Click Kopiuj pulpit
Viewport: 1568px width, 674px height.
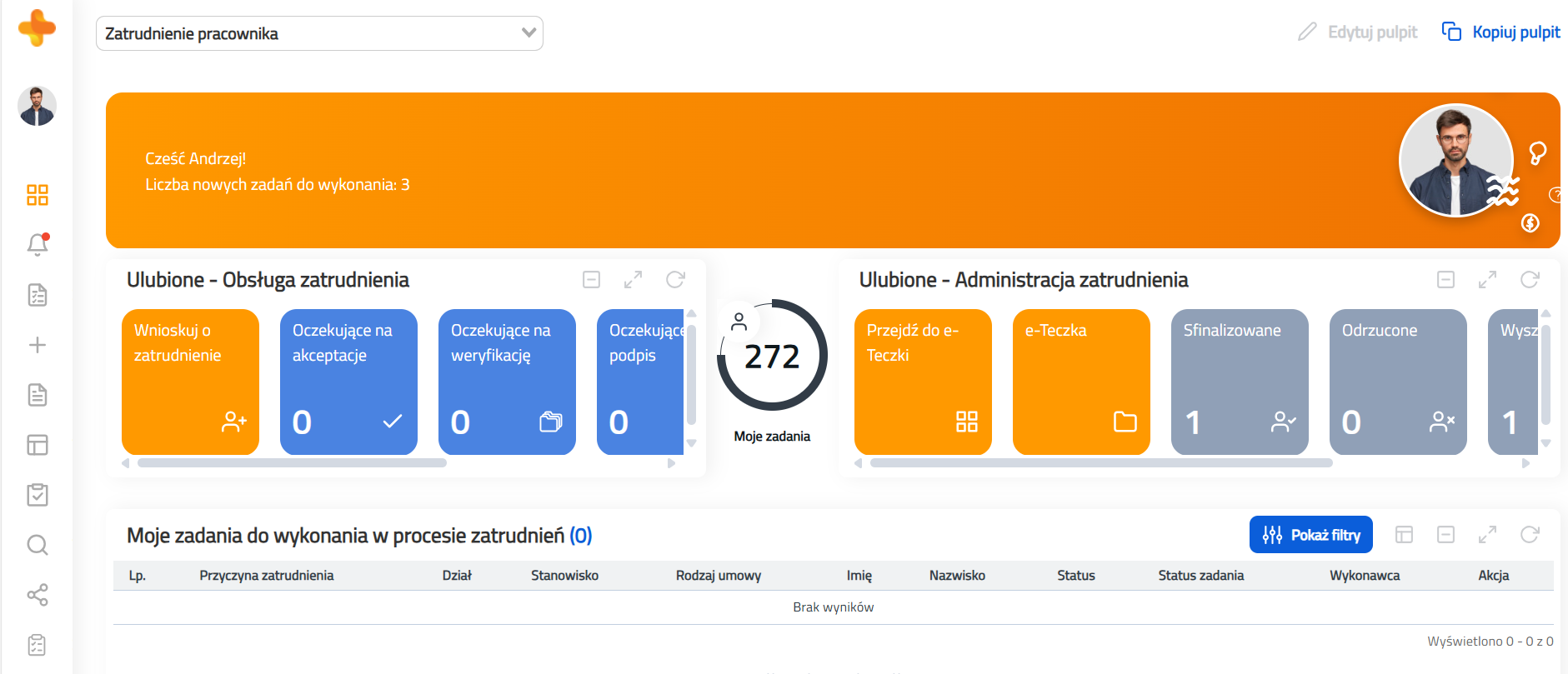coord(1500,32)
